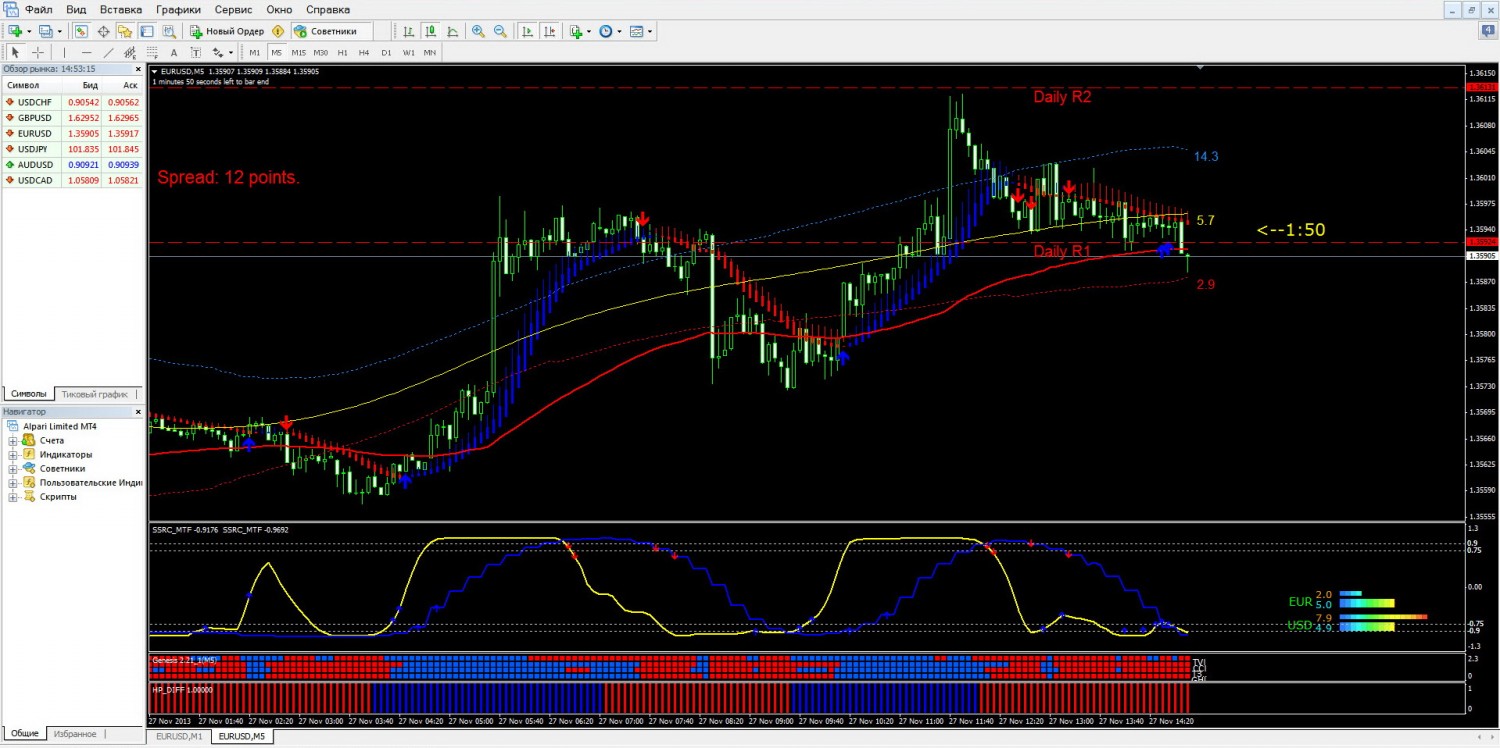Select the cursor arrow tool
This screenshot has width=1500, height=748.
pyautogui.click(x=15, y=52)
